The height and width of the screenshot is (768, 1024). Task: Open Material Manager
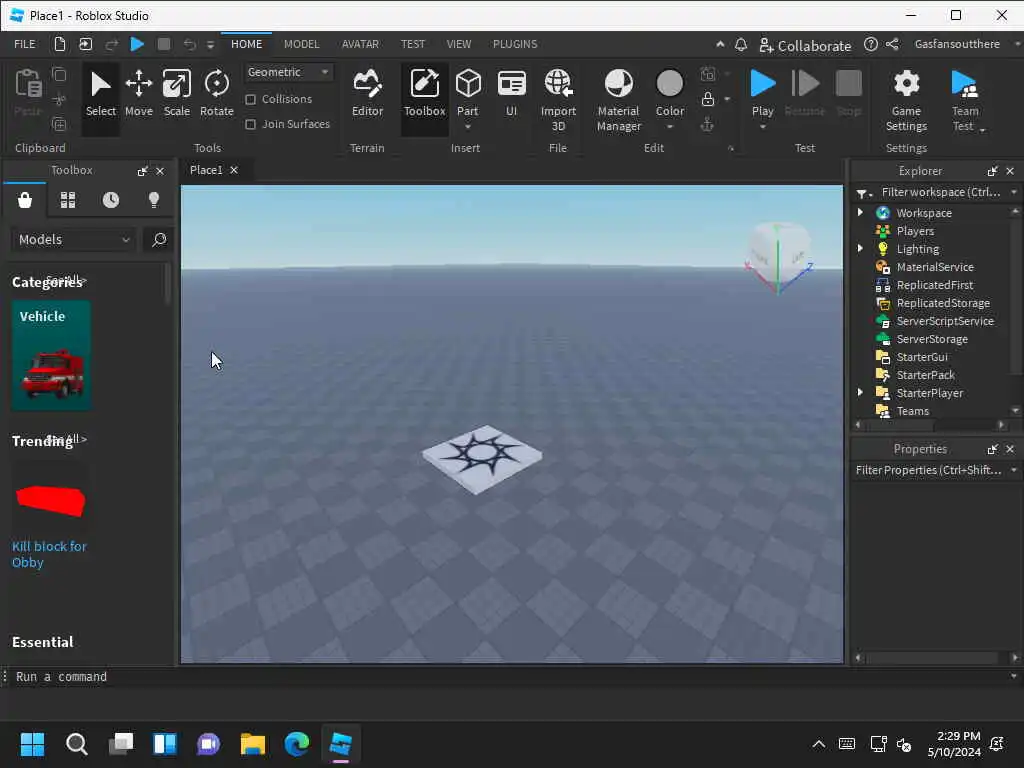tap(618, 99)
